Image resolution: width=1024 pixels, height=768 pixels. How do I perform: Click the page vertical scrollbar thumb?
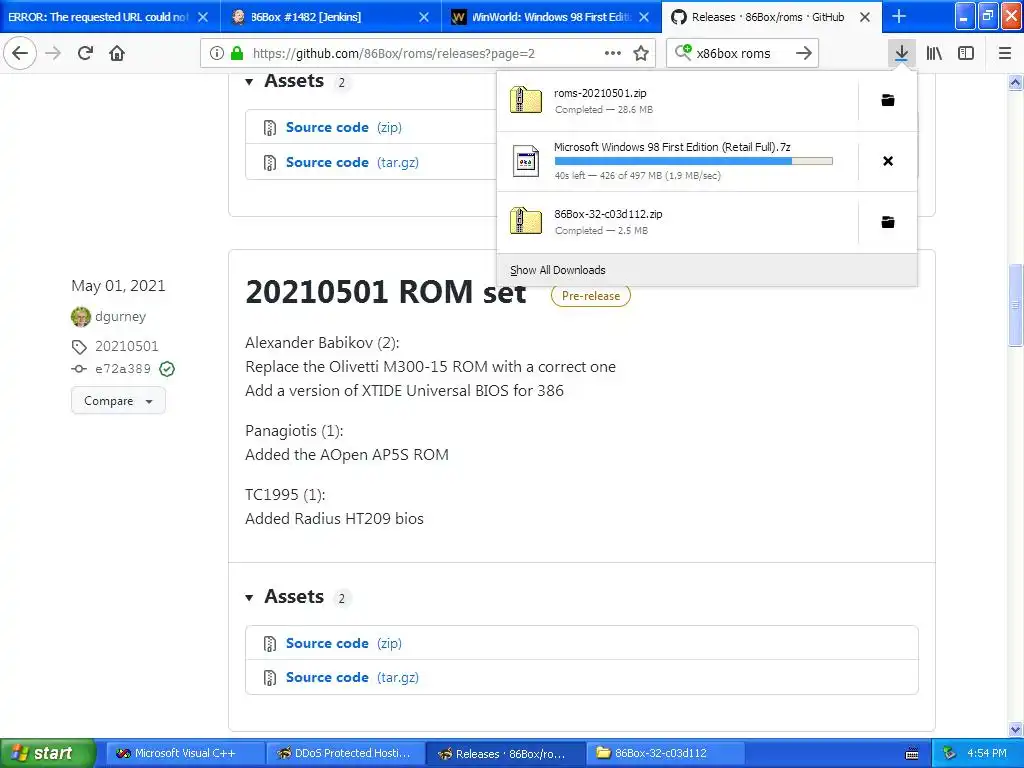coord(1015,304)
